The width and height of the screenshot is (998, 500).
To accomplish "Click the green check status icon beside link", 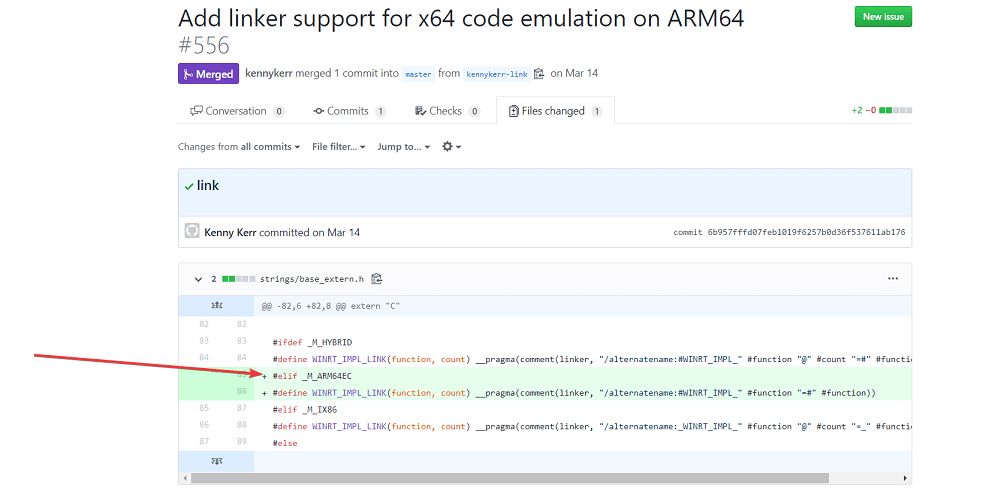I will (x=188, y=186).
